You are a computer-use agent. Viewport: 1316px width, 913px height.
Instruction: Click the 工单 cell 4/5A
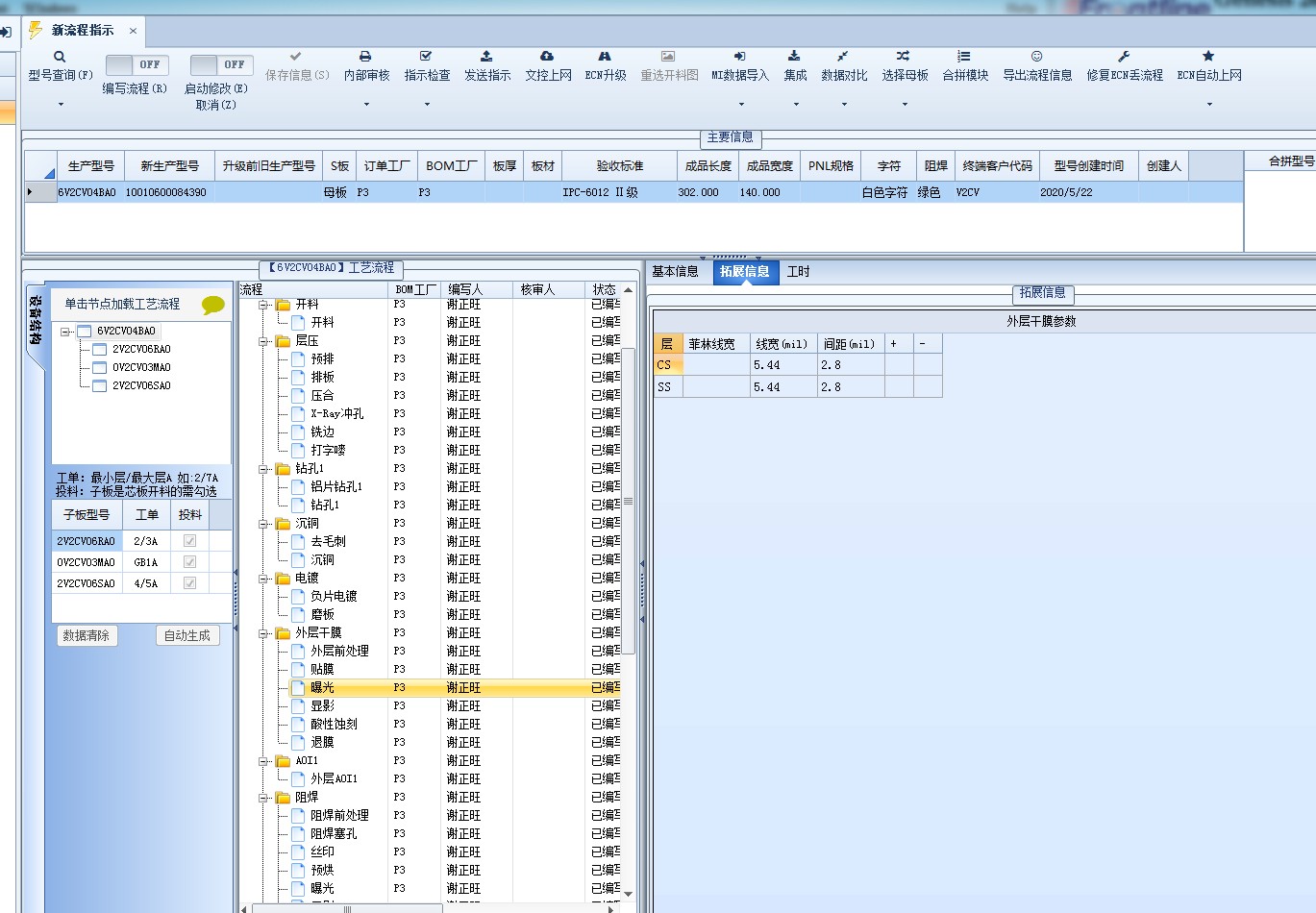coord(146,583)
